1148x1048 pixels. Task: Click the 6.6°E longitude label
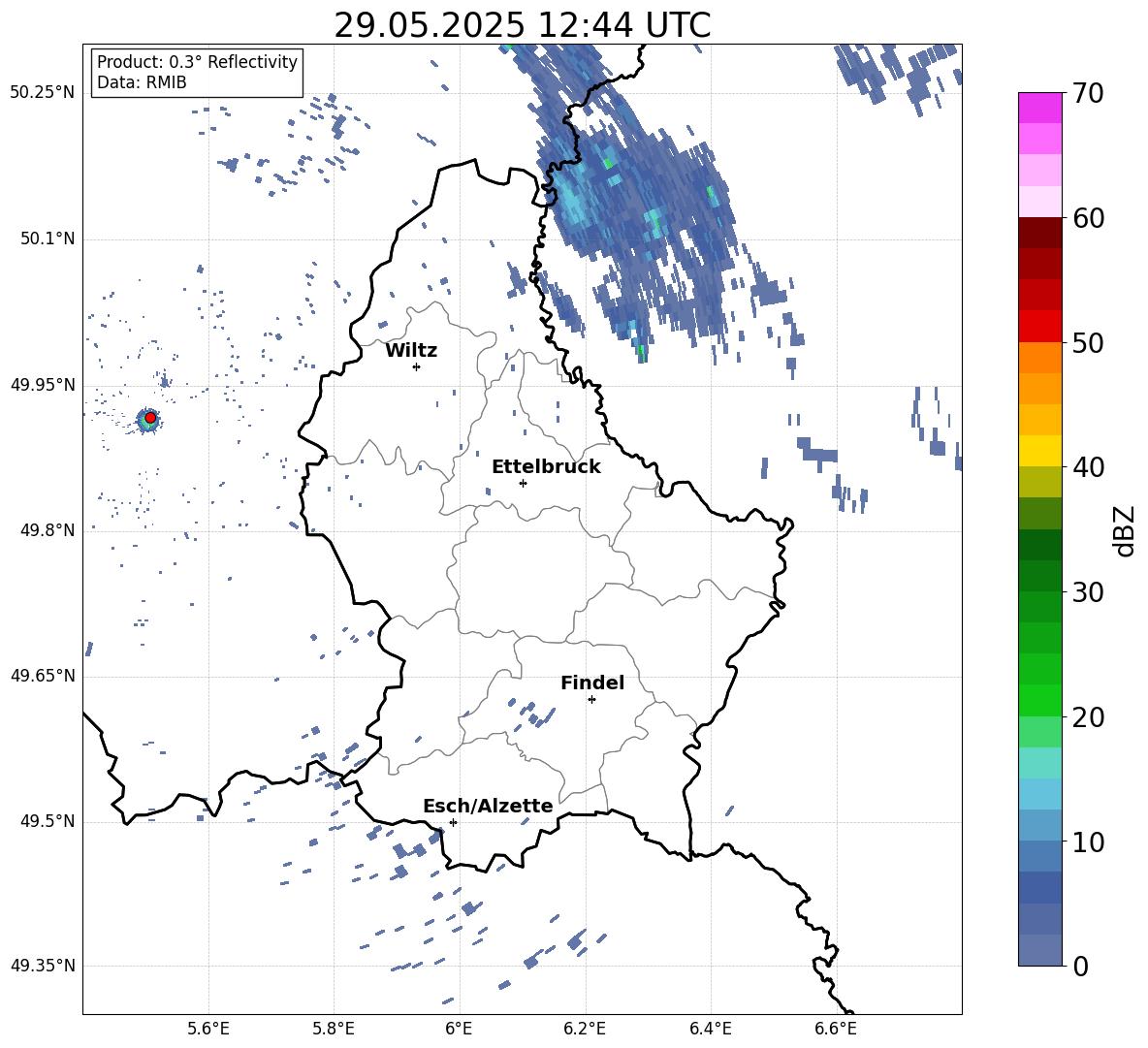[836, 1029]
